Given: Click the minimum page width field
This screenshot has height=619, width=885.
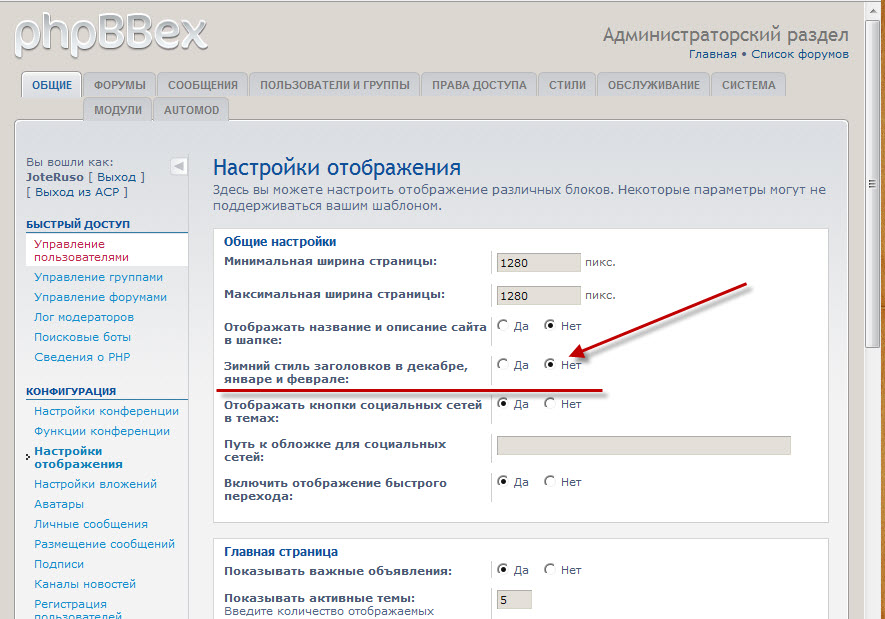Looking at the screenshot, I should (x=538, y=263).
